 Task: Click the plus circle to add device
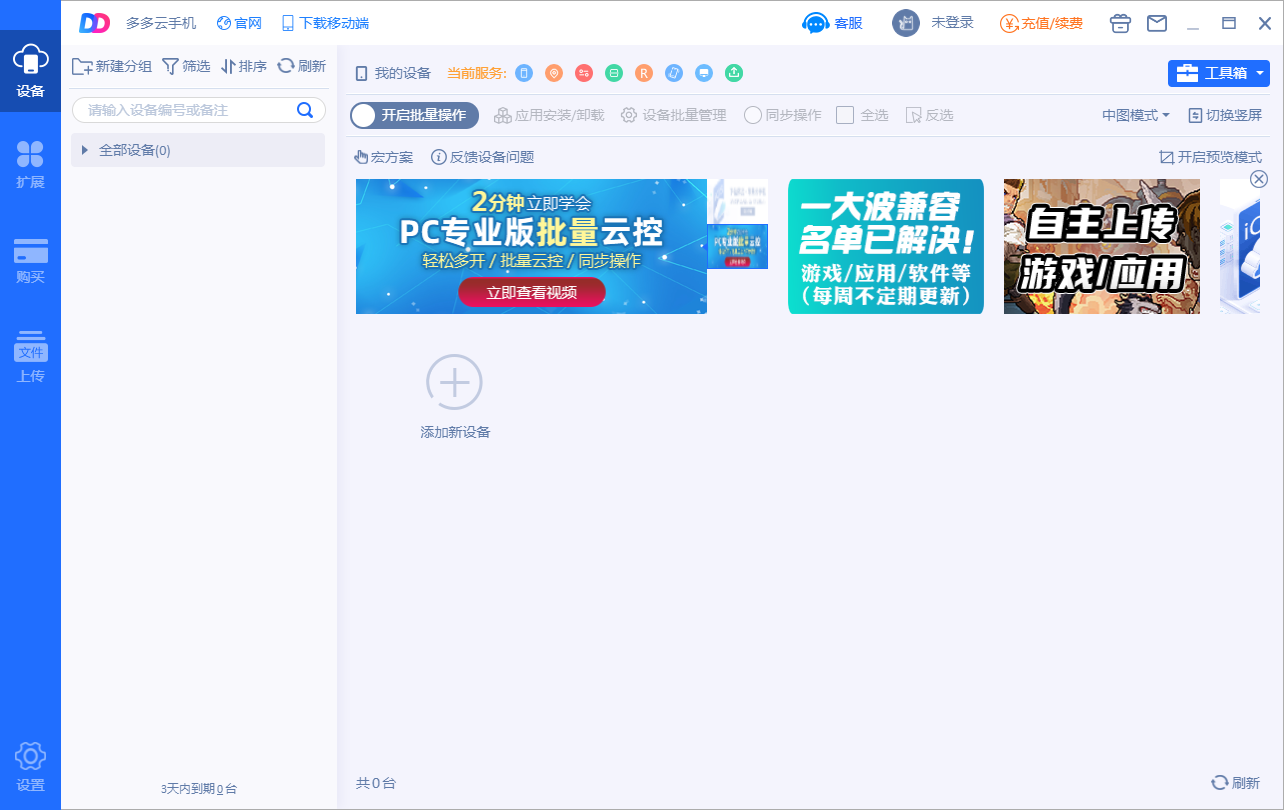pos(455,382)
